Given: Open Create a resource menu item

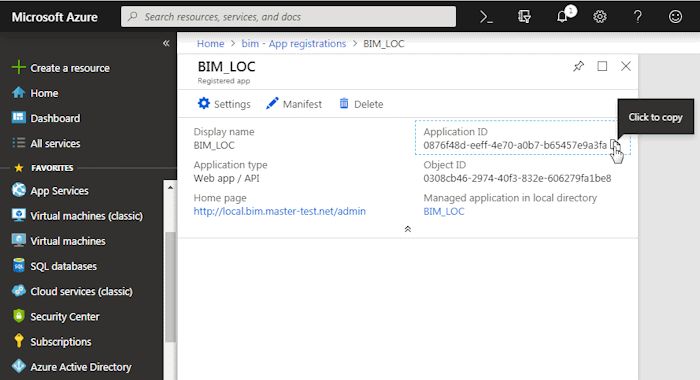Looking at the screenshot, I should (70, 68).
